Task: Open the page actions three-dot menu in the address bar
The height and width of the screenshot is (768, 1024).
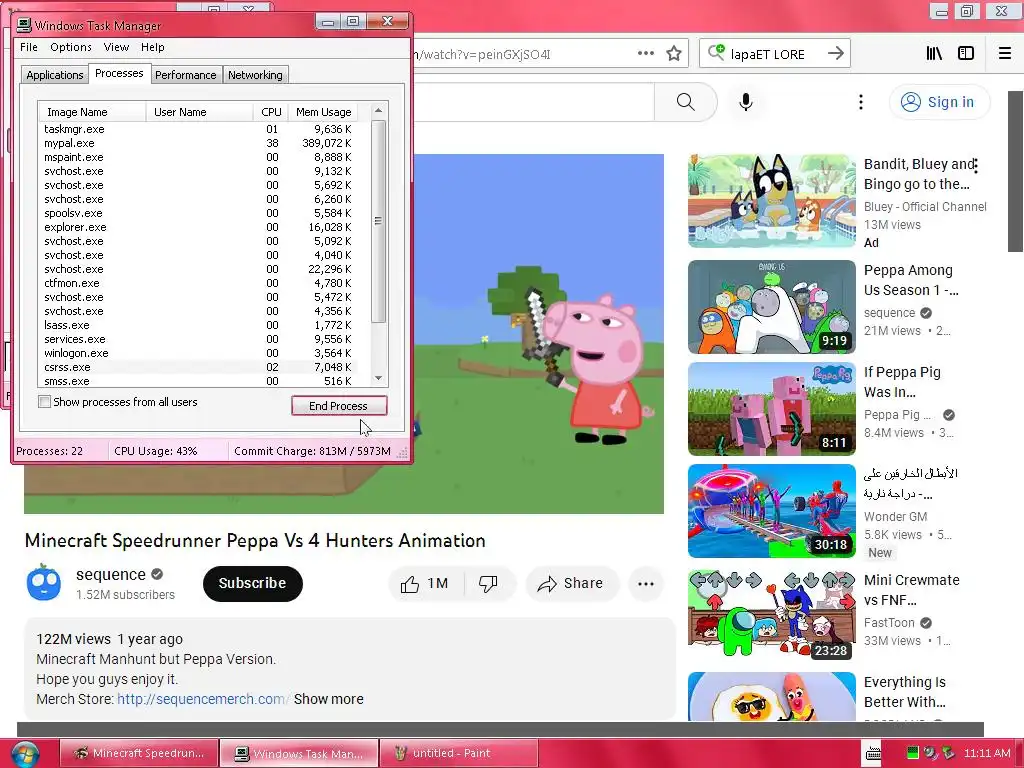Action: (x=645, y=54)
